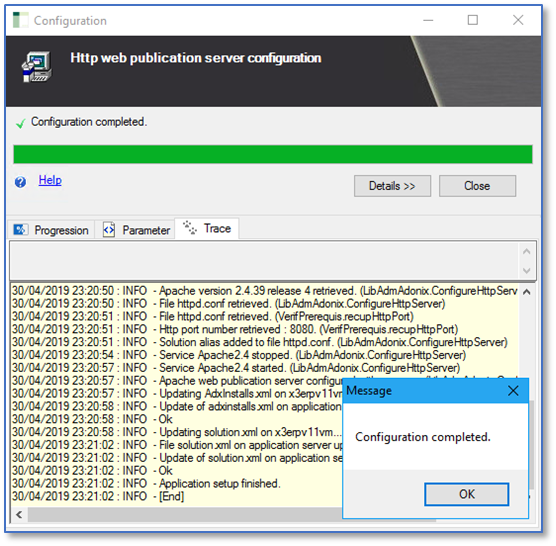The height and width of the screenshot is (546, 556).
Task: Click upper text box scroll down arrow
Action: pos(527,271)
